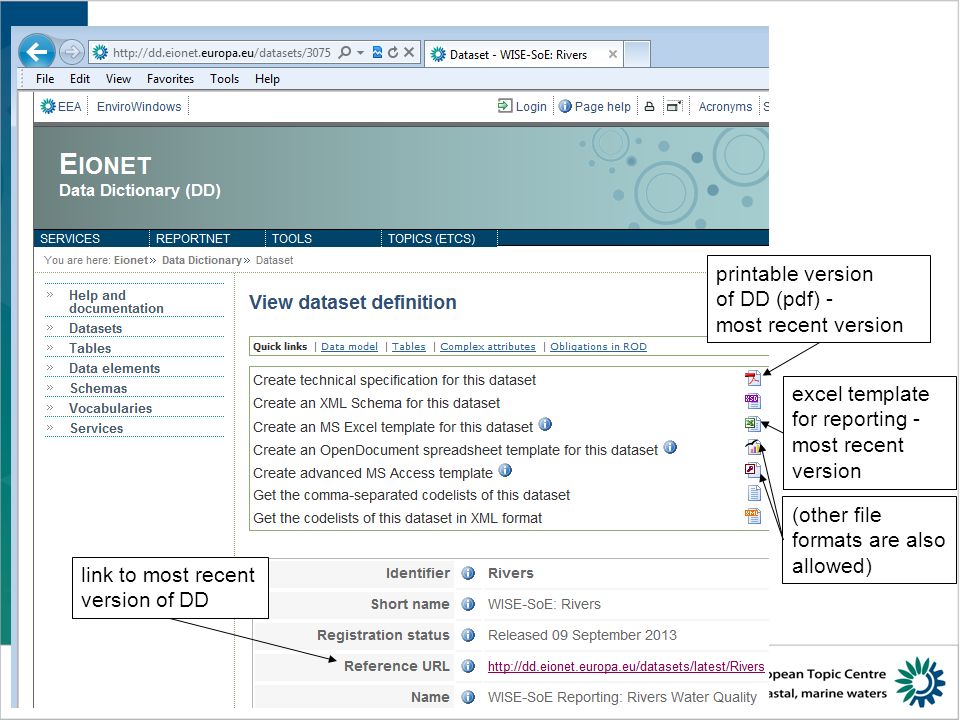Stop loading with the X icon

click(409, 53)
